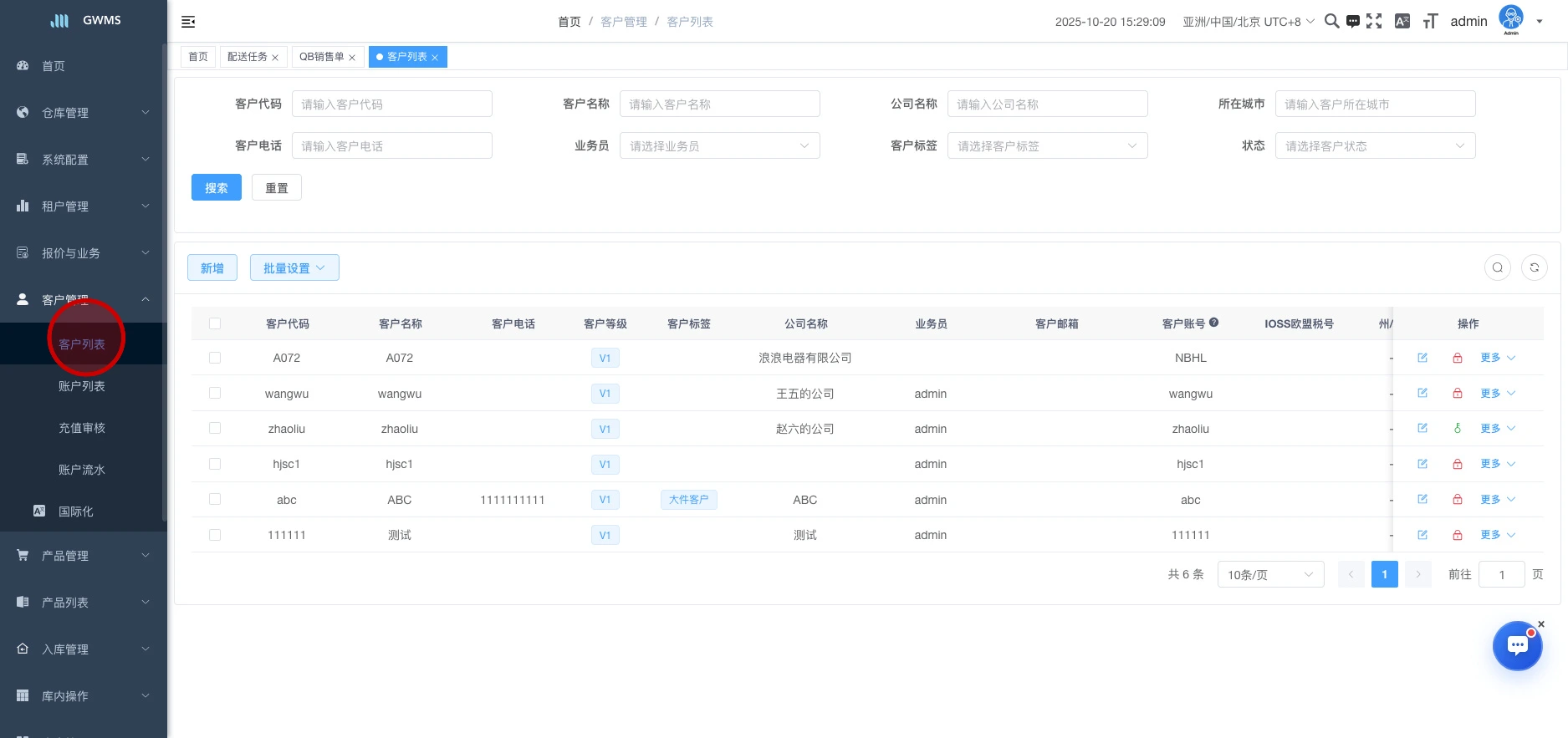The height and width of the screenshot is (738, 1568).
Task: Open the font size adjustment icon
Action: coord(1430,22)
